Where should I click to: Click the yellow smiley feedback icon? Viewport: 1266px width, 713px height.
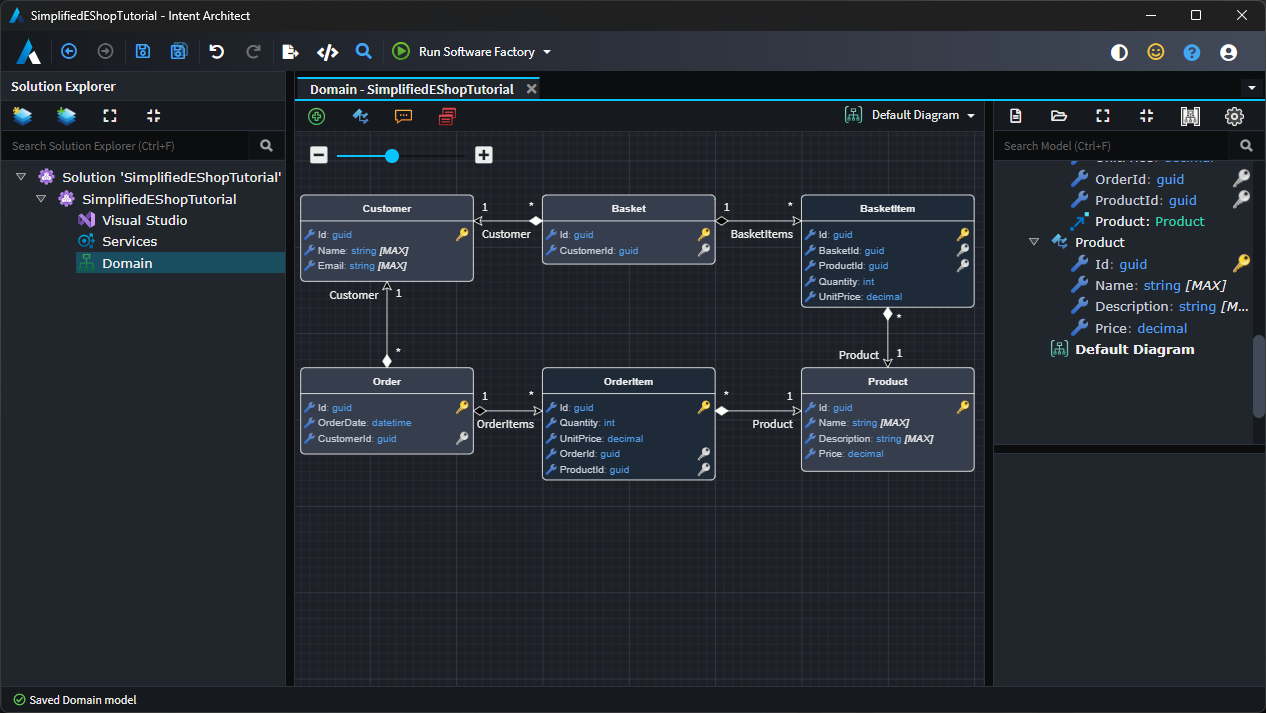click(x=1156, y=52)
